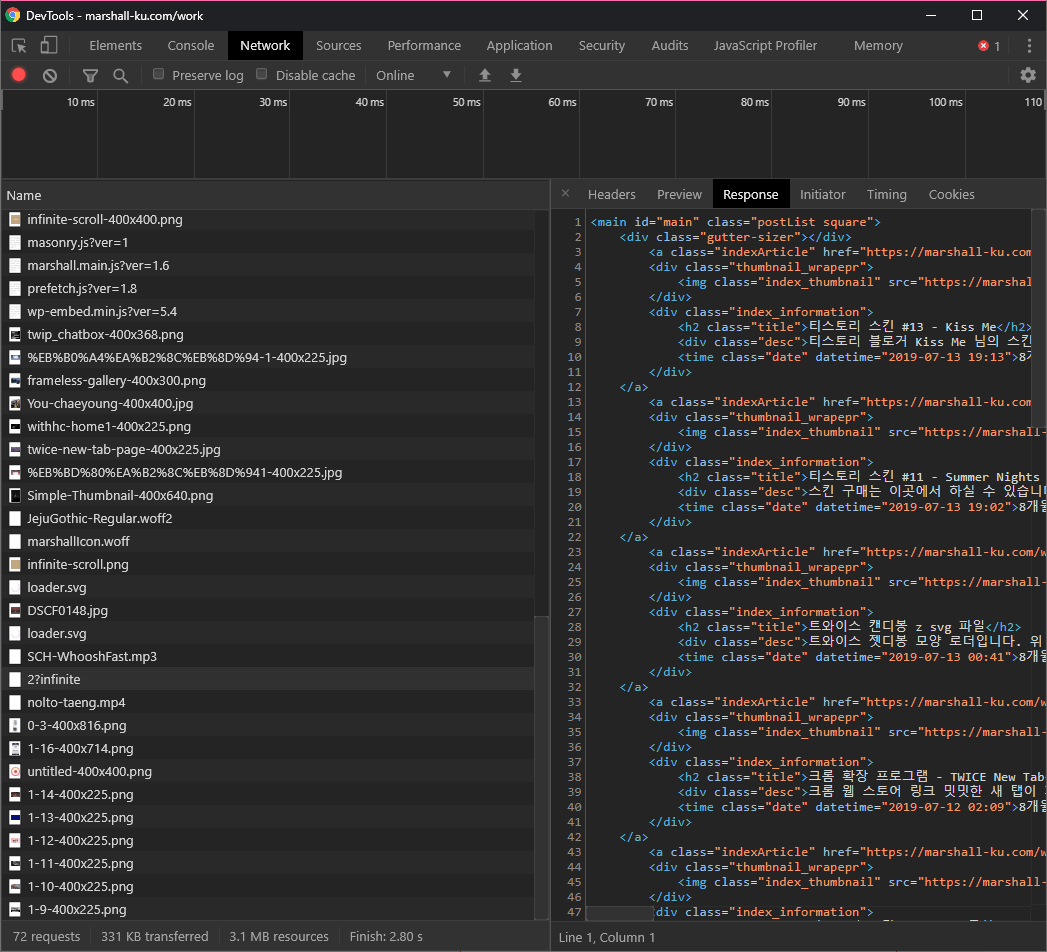Enable the Disable cache checkbox
This screenshot has height=952, width=1047.
coord(262,74)
